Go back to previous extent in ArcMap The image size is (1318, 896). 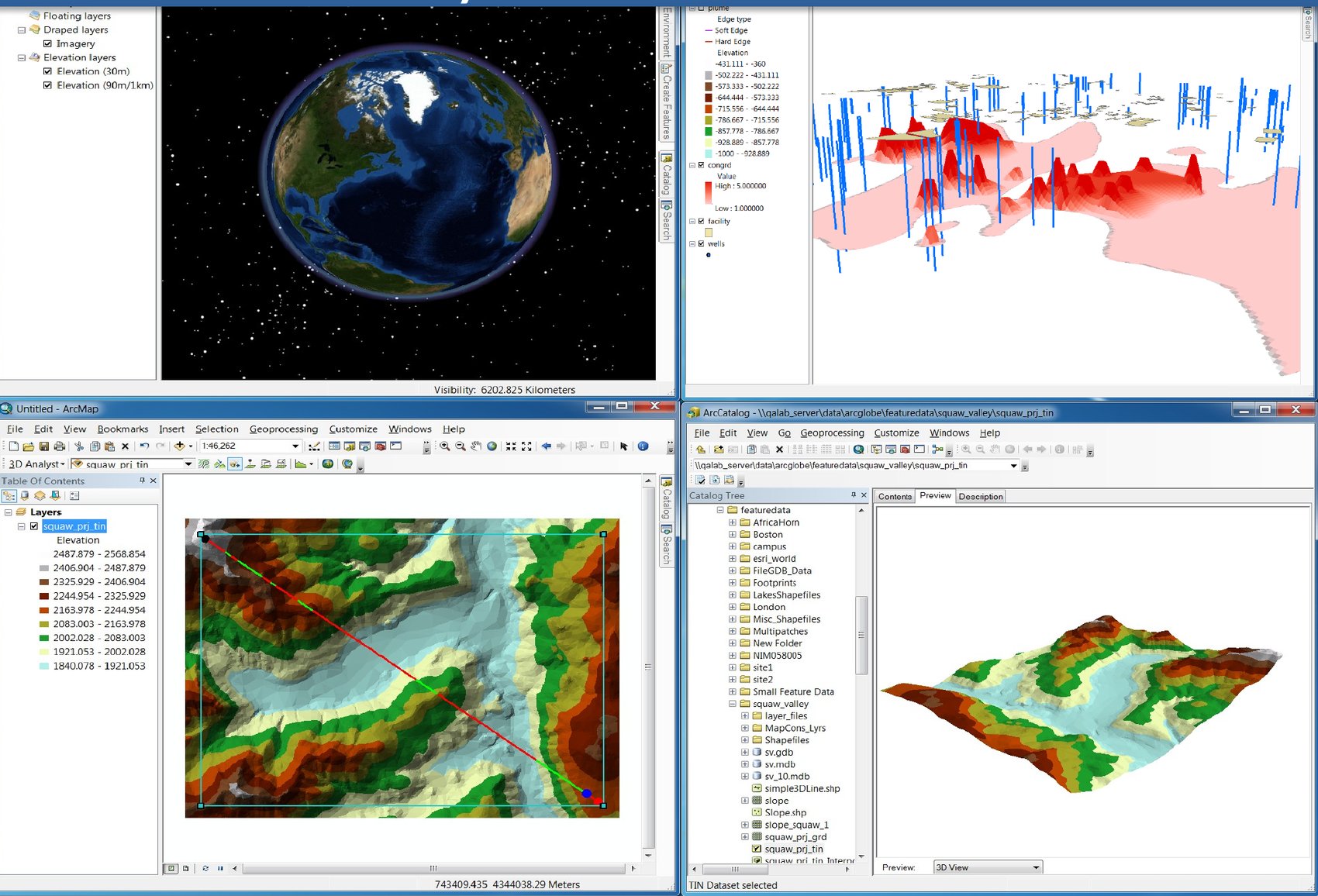tap(547, 446)
